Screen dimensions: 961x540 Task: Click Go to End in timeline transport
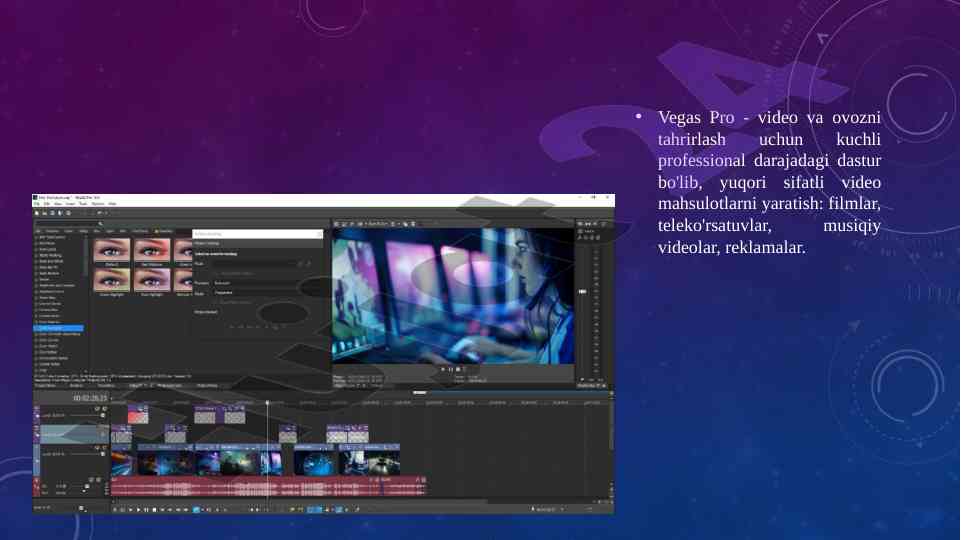pos(170,509)
